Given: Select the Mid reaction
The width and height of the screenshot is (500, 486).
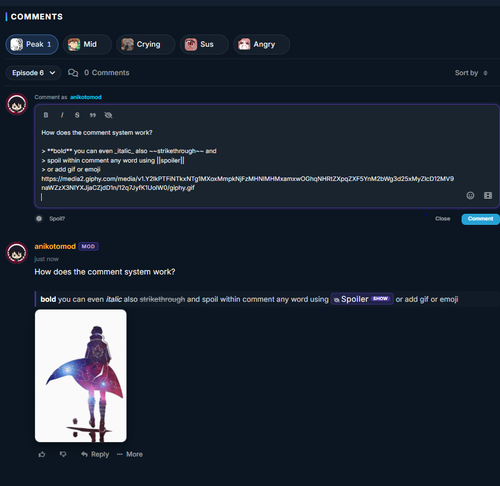Looking at the screenshot, I should pyautogui.click(x=87, y=44).
